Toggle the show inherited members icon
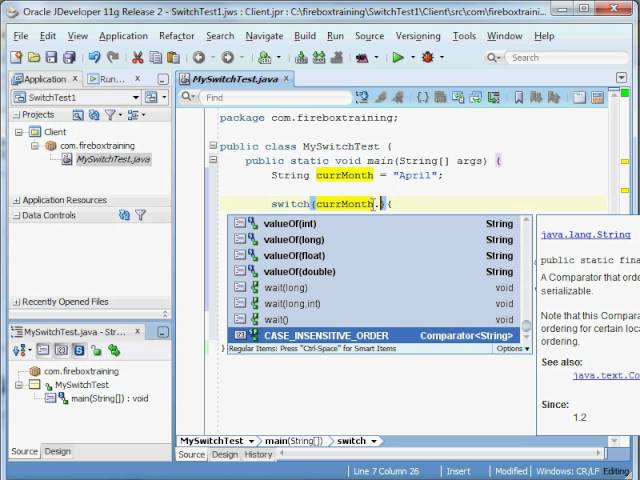Image resolution: width=640 pixels, height=480 pixels. pyautogui.click(x=114, y=350)
